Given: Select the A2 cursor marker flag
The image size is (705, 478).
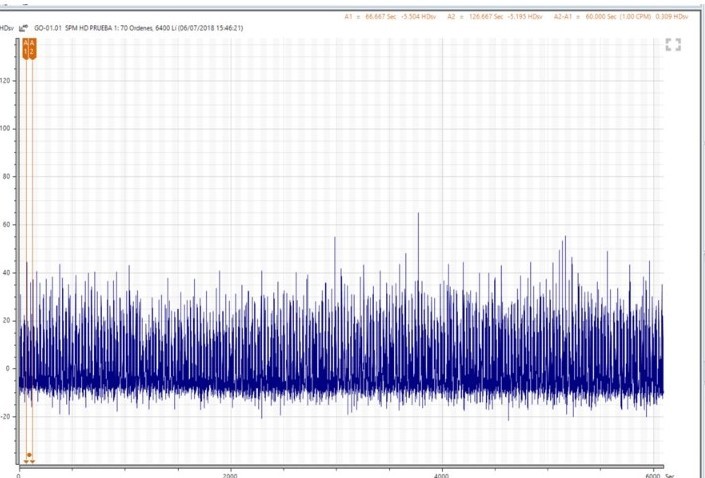Looking at the screenshot, I should click(32, 48).
